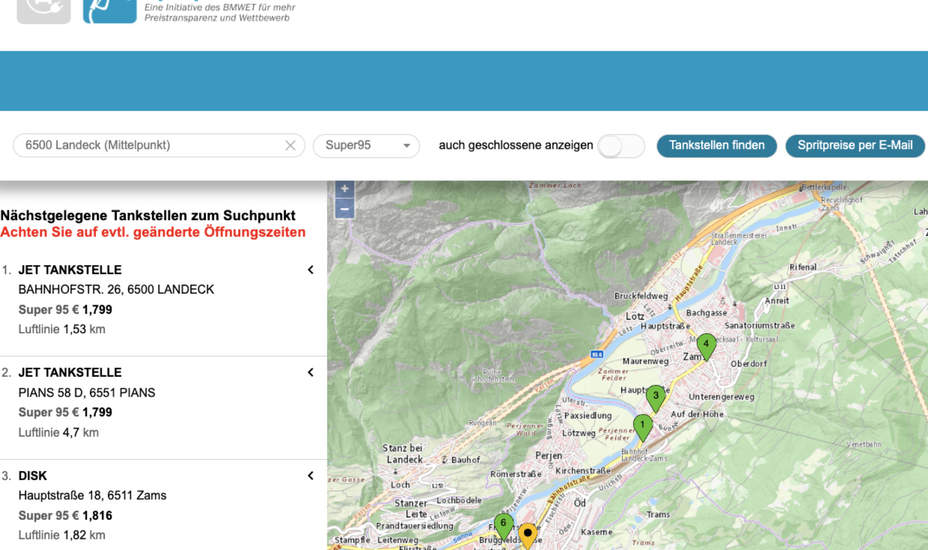Click the 'Oberdorf' map label
928x550 pixels.
coord(749,364)
